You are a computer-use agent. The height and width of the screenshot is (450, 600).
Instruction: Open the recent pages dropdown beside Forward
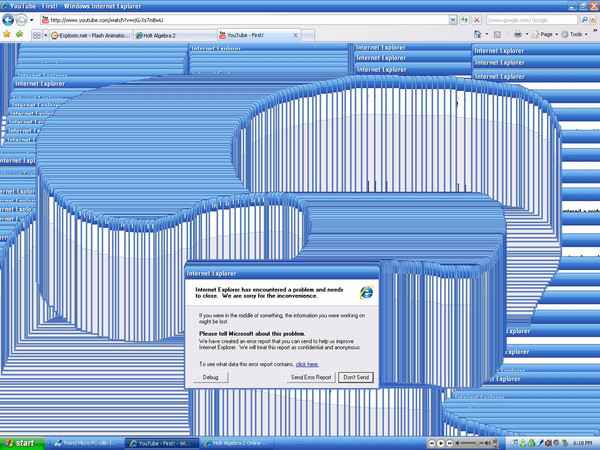[32, 20]
